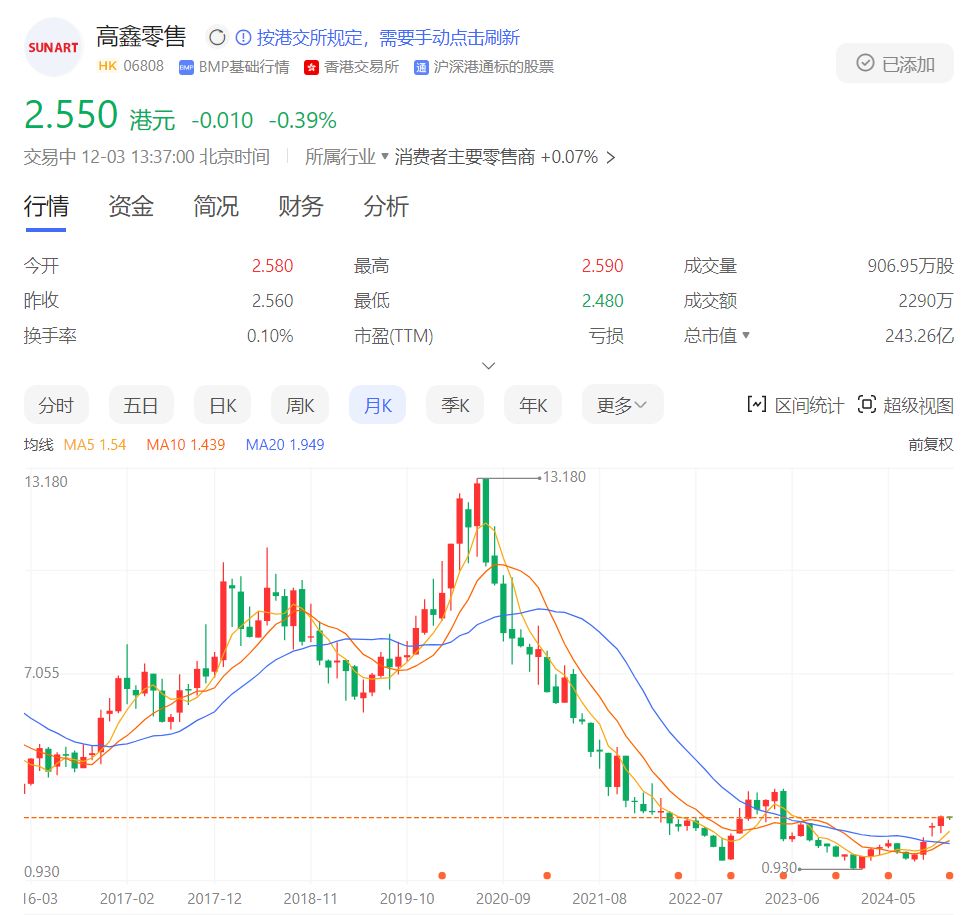Click the 成交量 value 906.95万股
The width and height of the screenshot is (974, 915).
click(x=910, y=266)
